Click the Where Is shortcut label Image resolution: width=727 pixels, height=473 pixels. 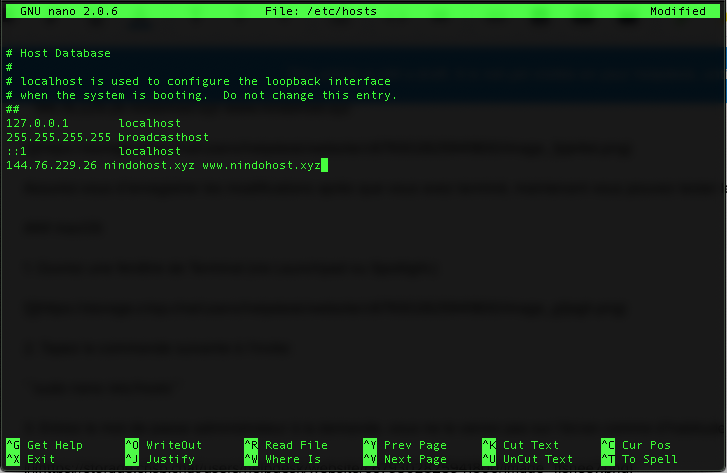point(293,459)
